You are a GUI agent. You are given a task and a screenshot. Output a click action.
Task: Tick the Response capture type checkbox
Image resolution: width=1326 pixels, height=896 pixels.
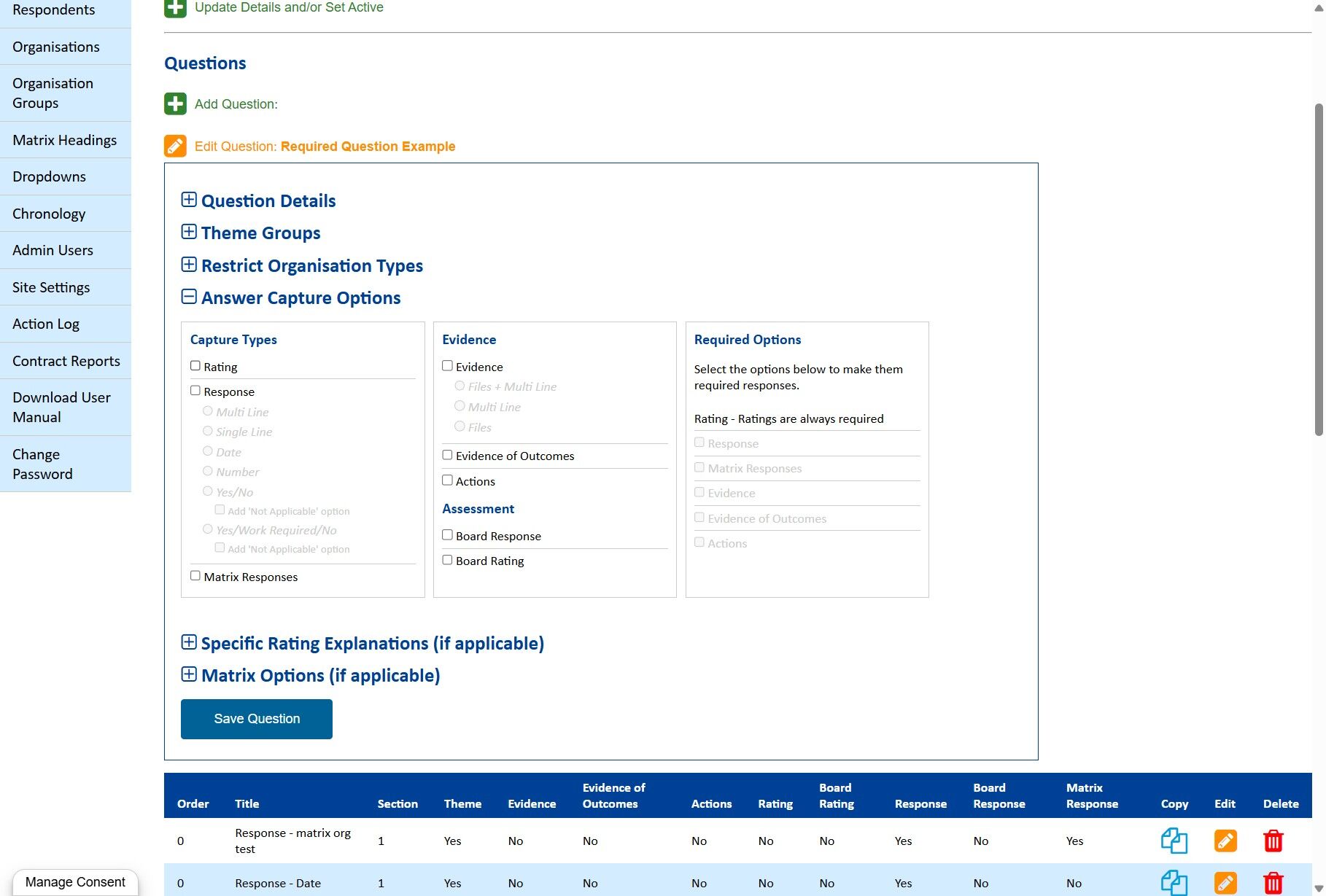[x=195, y=391]
